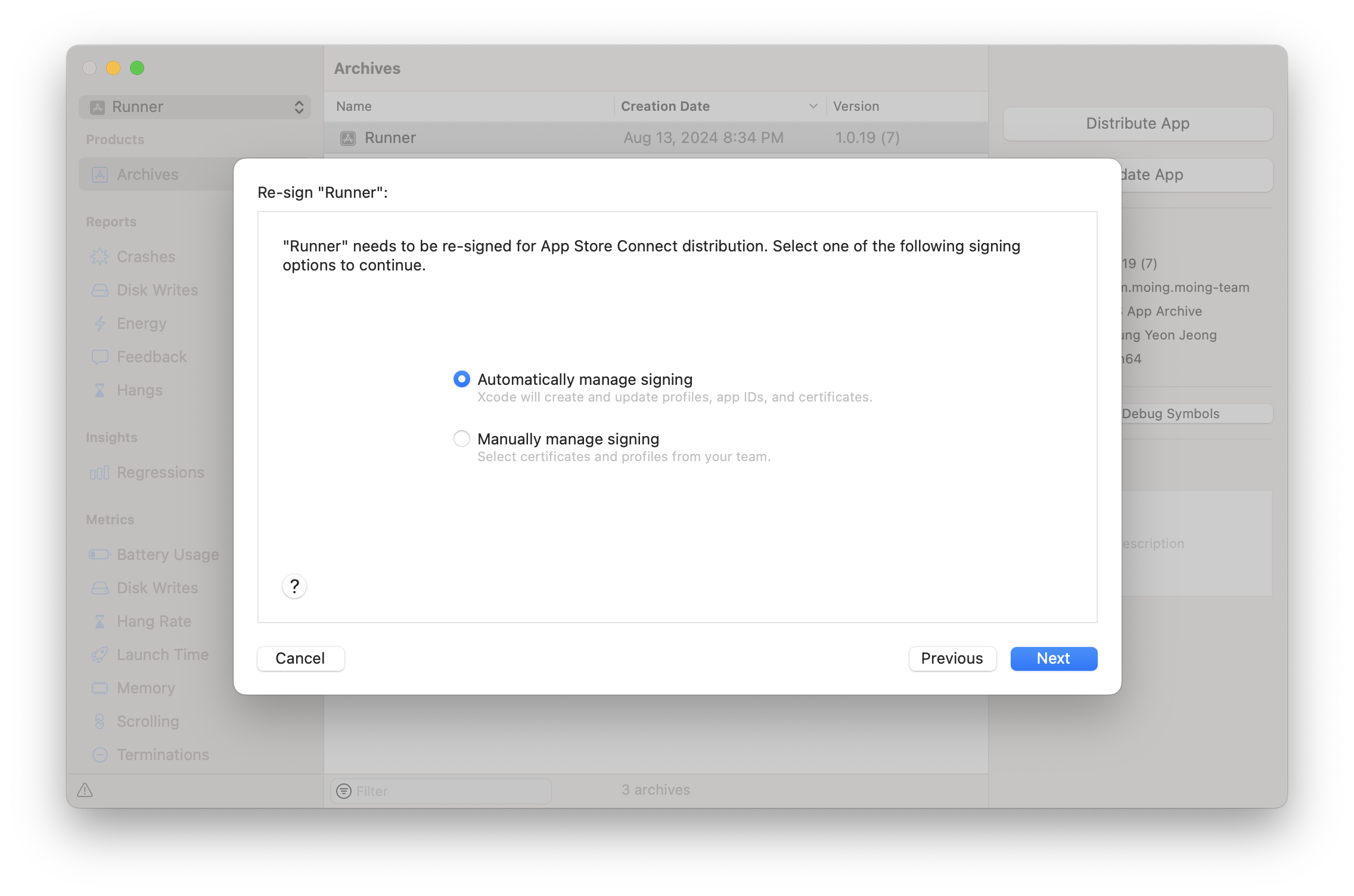Open Crashes report
The height and width of the screenshot is (896, 1354).
tap(146, 256)
